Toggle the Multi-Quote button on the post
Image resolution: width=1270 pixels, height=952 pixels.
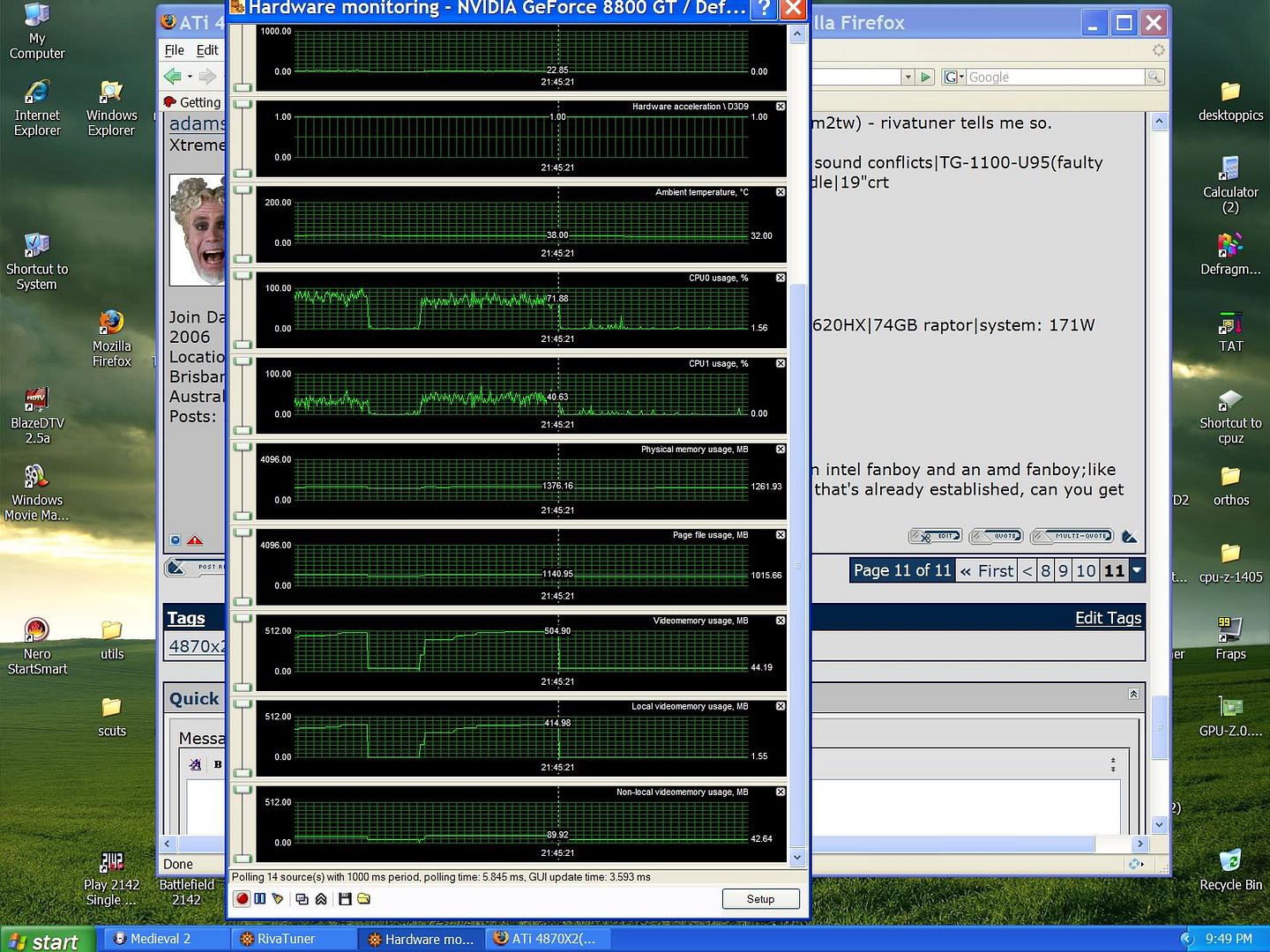tap(1072, 536)
